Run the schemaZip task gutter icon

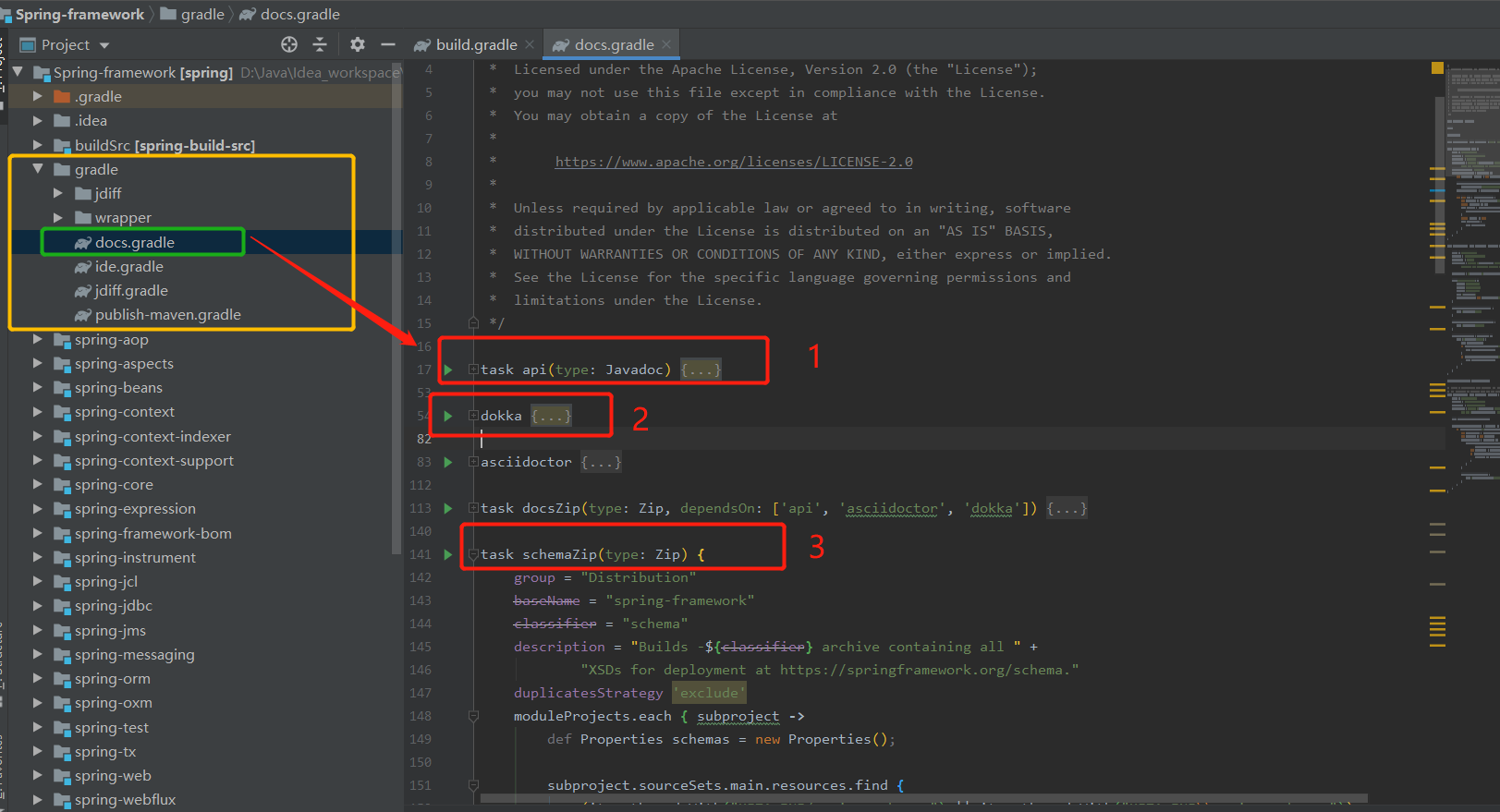point(448,554)
